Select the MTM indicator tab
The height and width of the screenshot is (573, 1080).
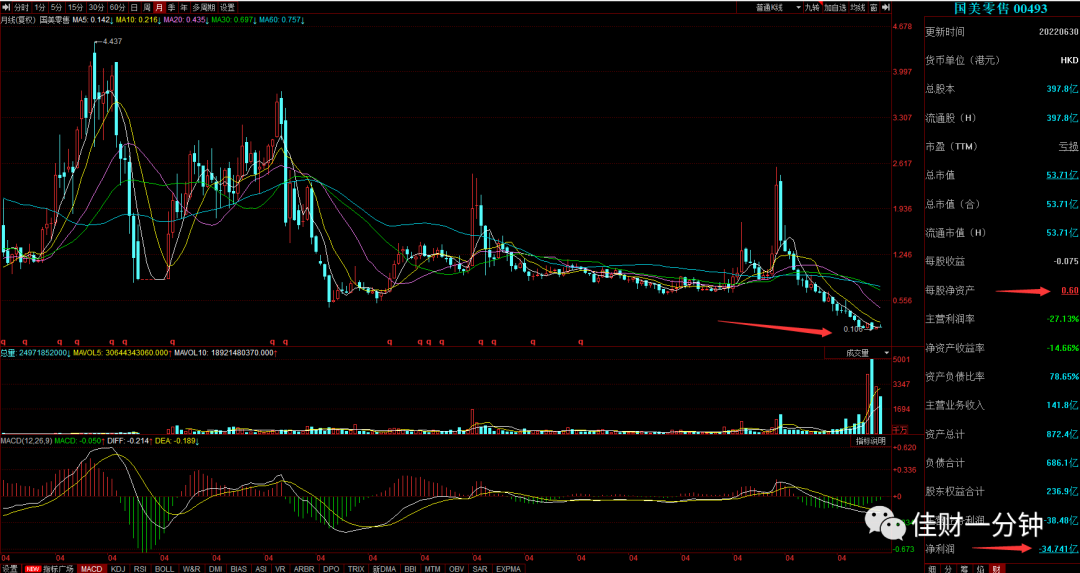click(433, 569)
